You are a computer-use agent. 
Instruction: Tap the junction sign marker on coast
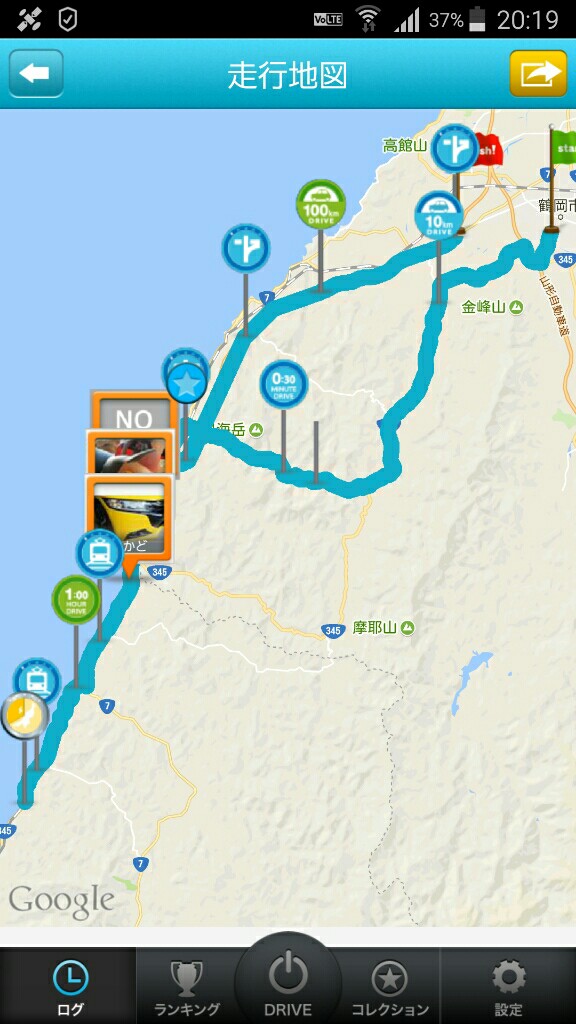click(246, 248)
